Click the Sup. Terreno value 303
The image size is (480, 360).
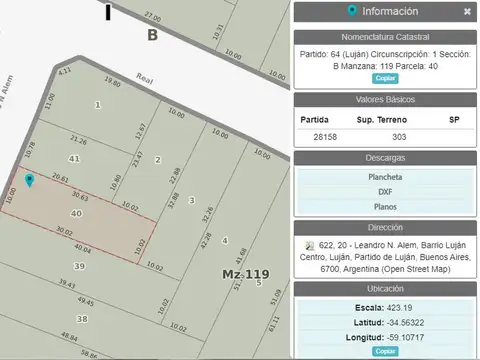click(399, 137)
